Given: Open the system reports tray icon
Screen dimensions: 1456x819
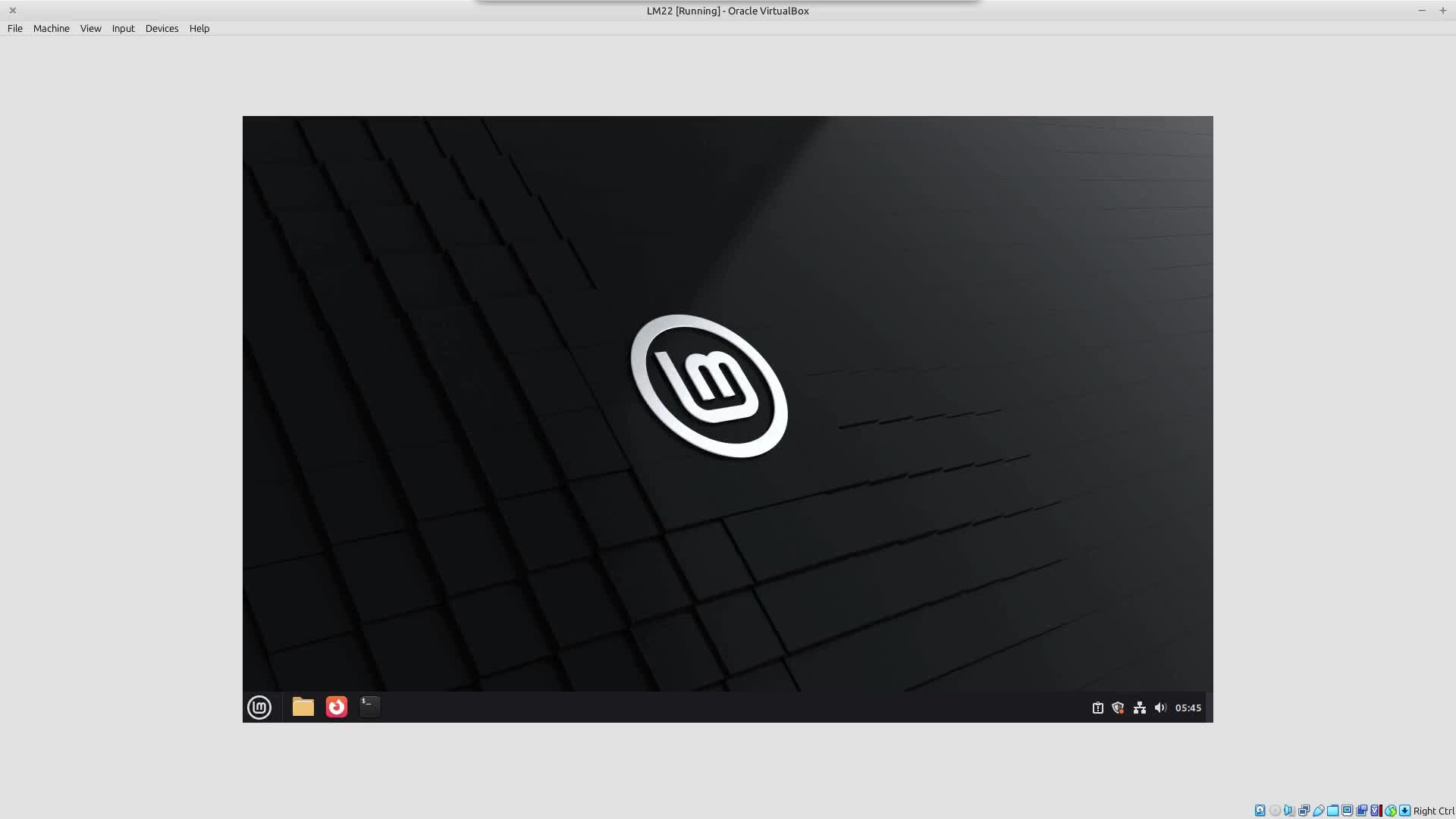Looking at the screenshot, I should (1097, 708).
